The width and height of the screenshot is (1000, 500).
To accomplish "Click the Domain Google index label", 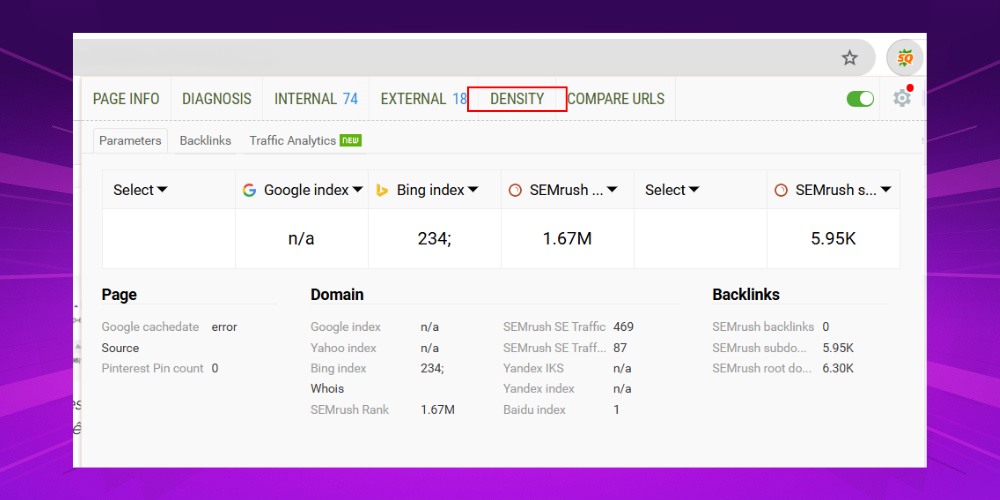I will (x=346, y=327).
